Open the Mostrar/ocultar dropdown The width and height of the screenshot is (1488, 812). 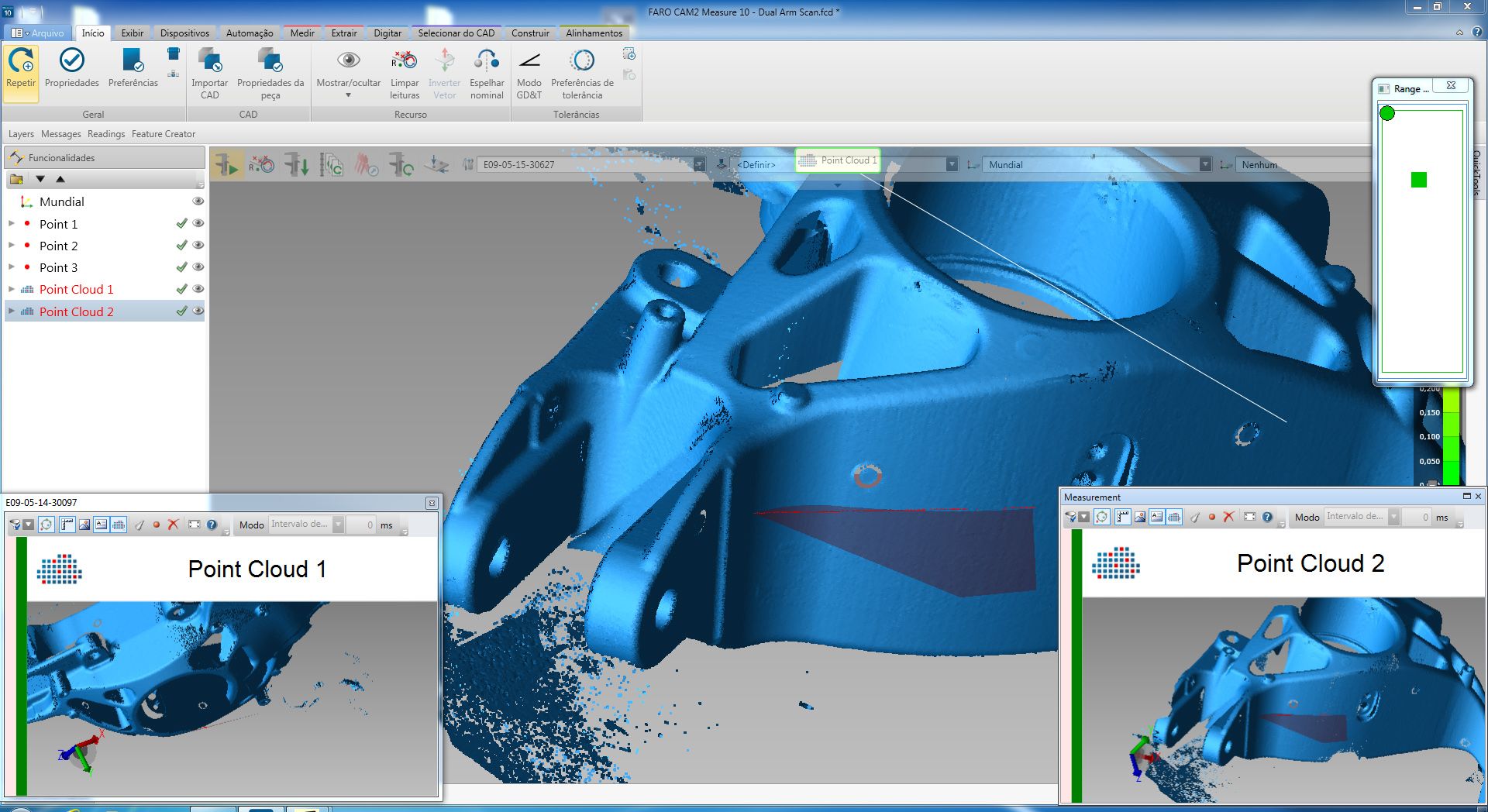[348, 95]
